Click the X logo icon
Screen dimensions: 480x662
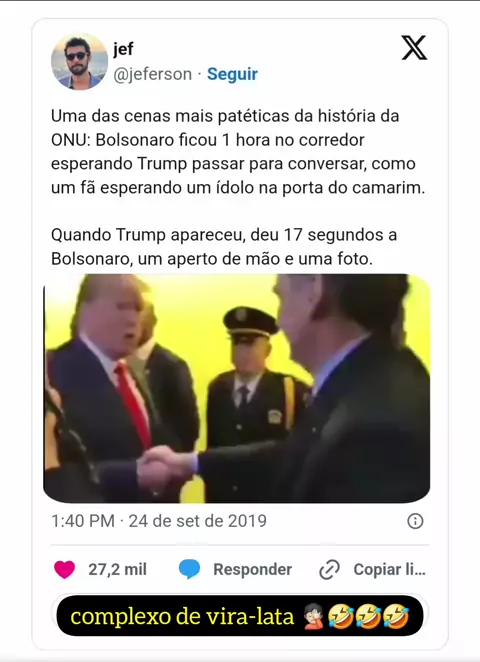click(x=414, y=48)
